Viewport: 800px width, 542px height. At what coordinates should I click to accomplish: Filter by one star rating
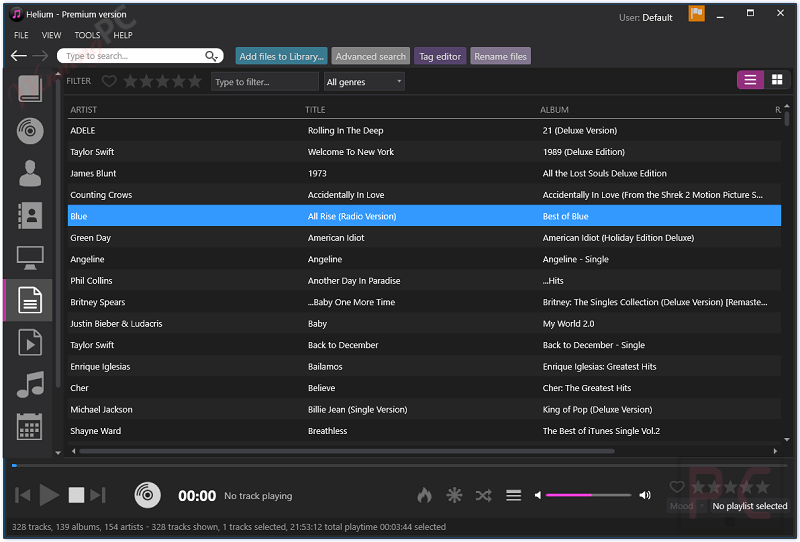131,81
